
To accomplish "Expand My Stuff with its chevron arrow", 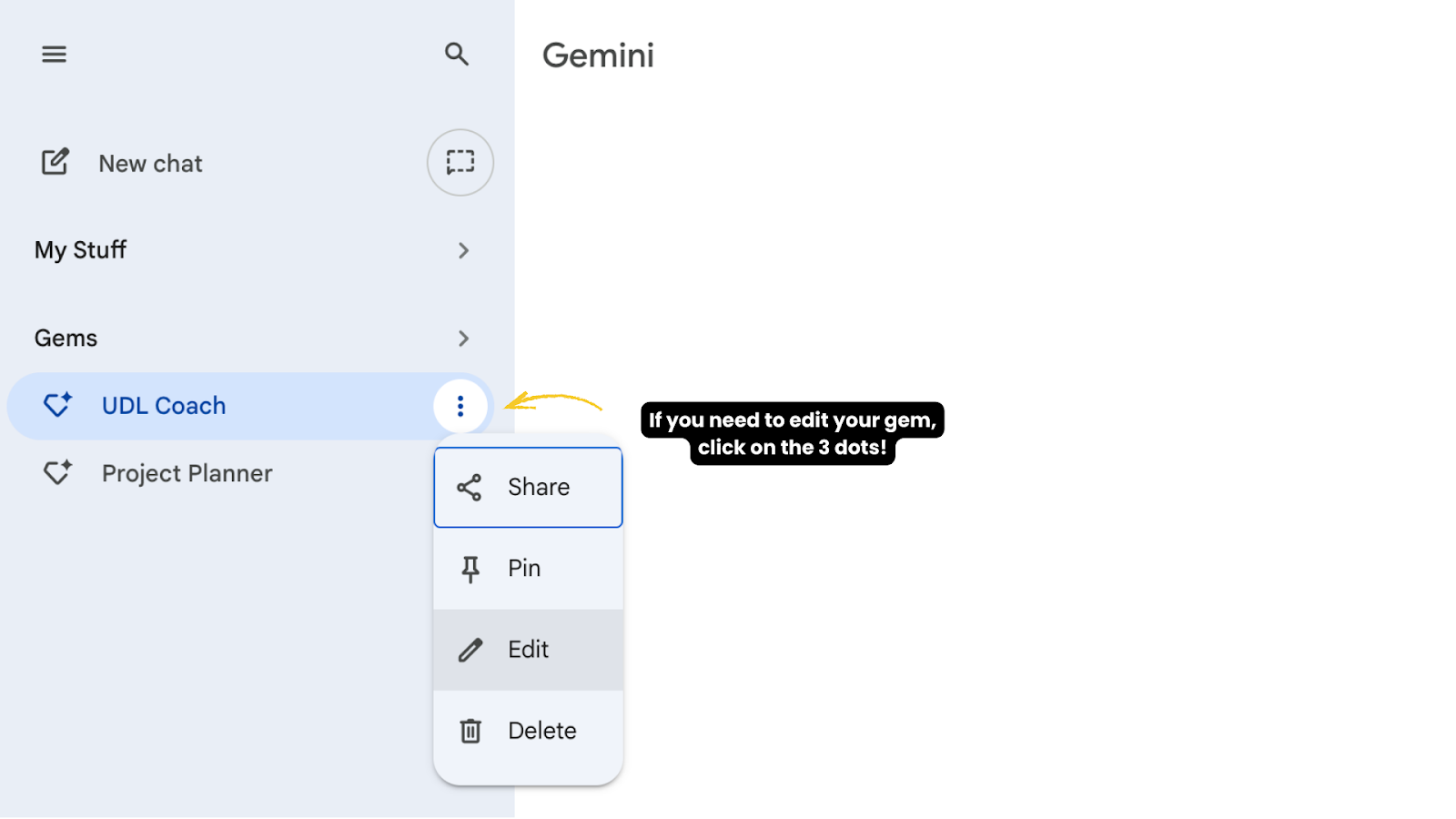I will (463, 250).
